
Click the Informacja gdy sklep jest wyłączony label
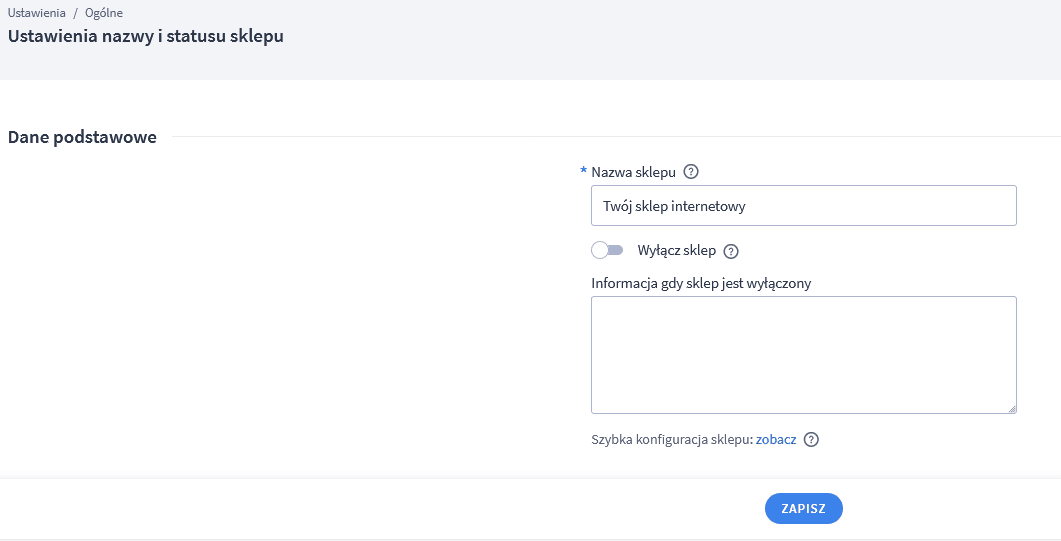click(x=701, y=283)
